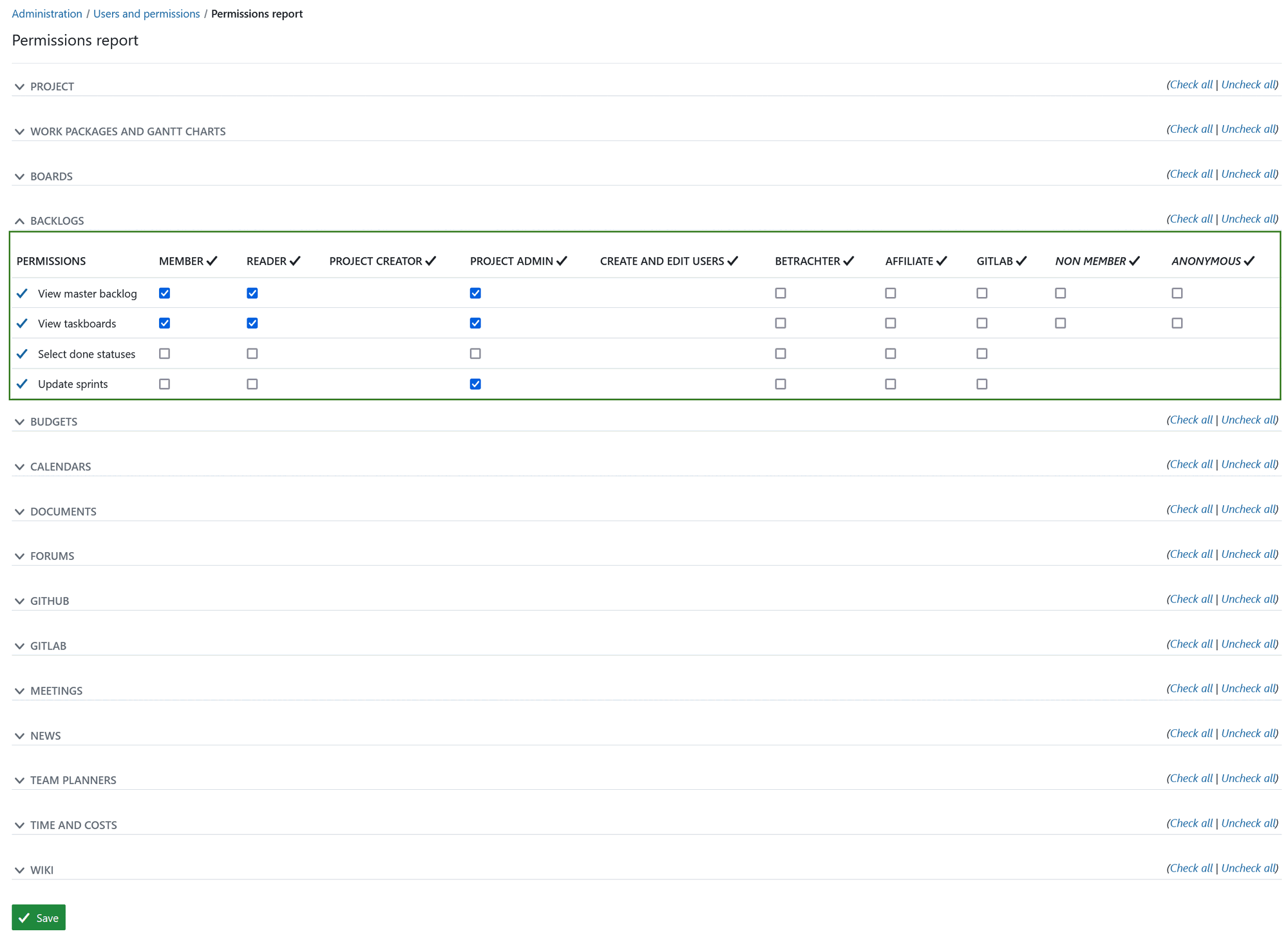1288x938 pixels.
Task: Enable BETRACHTER permission for View taskboards
Action: [781, 323]
